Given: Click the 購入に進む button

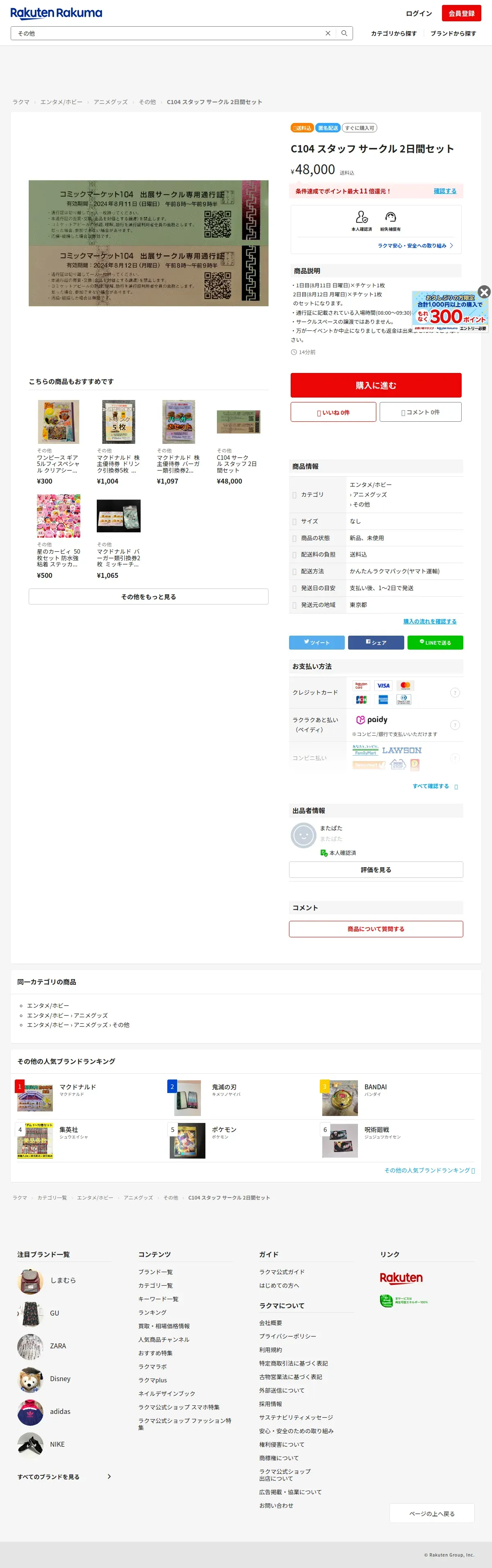Looking at the screenshot, I should point(376,385).
